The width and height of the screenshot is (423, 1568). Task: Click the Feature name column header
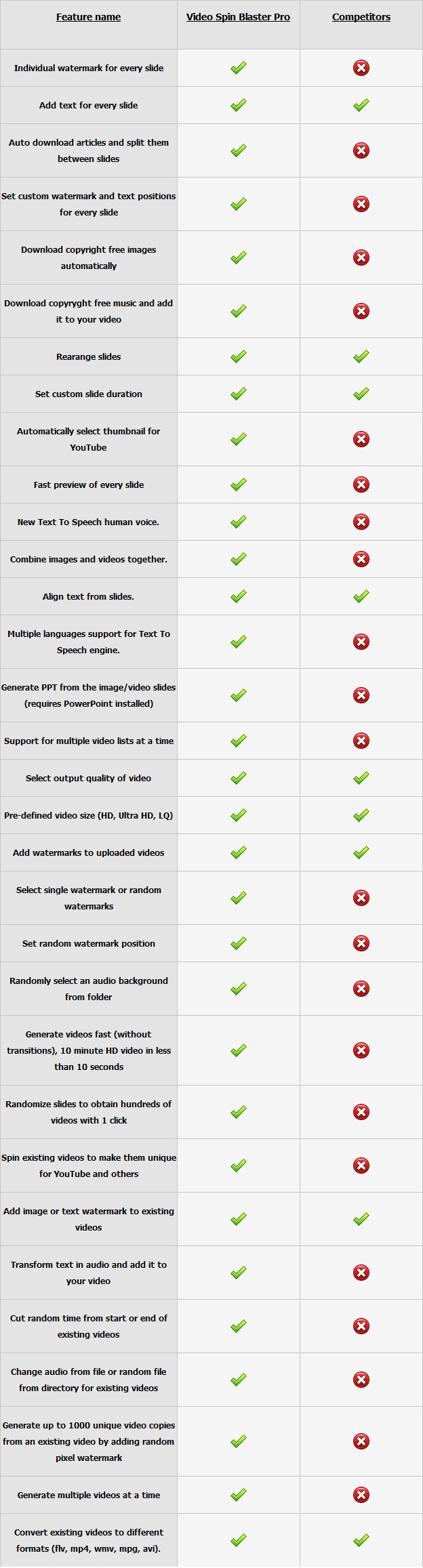click(88, 17)
